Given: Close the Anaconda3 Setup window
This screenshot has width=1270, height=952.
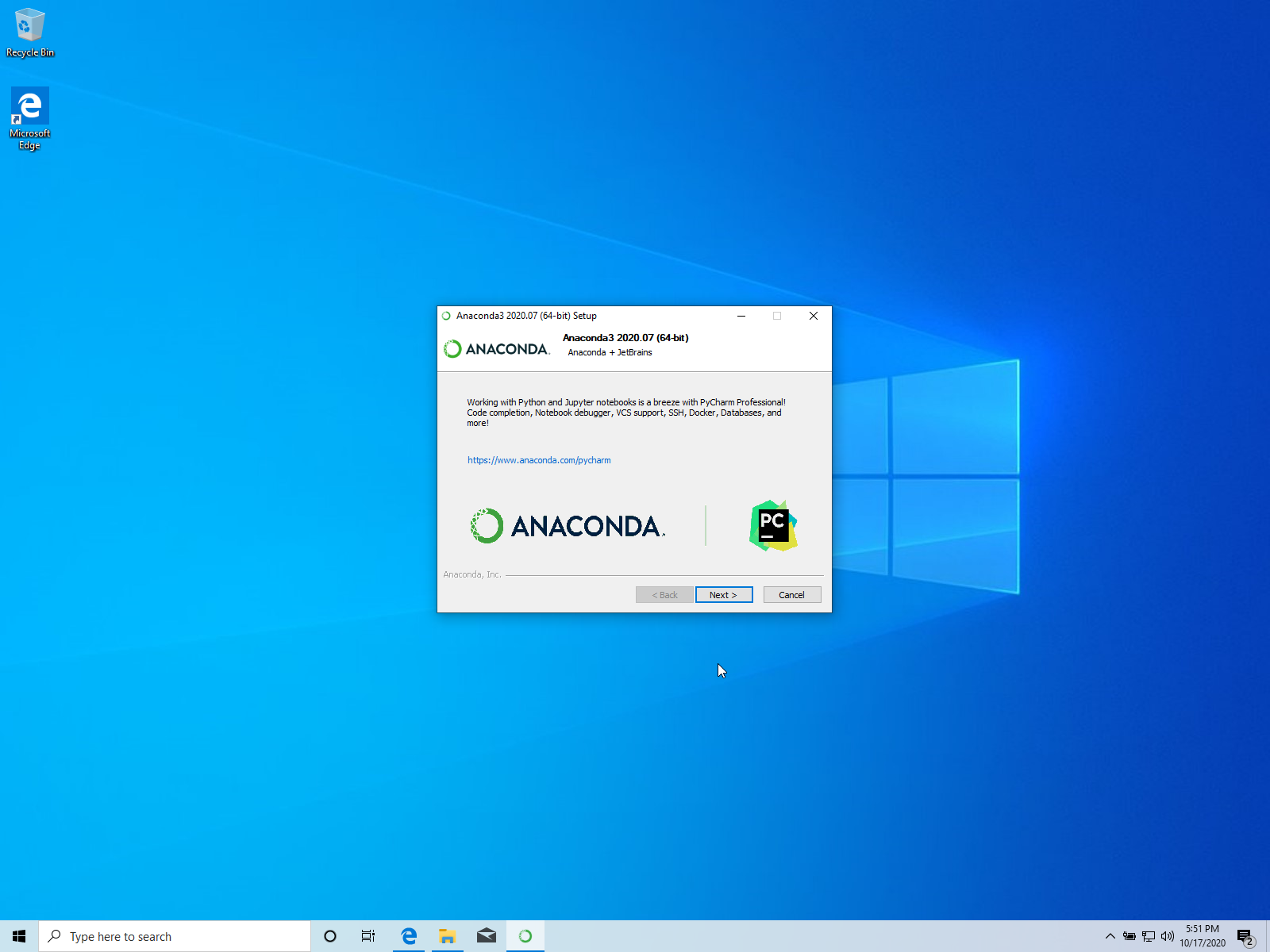Looking at the screenshot, I should (814, 316).
